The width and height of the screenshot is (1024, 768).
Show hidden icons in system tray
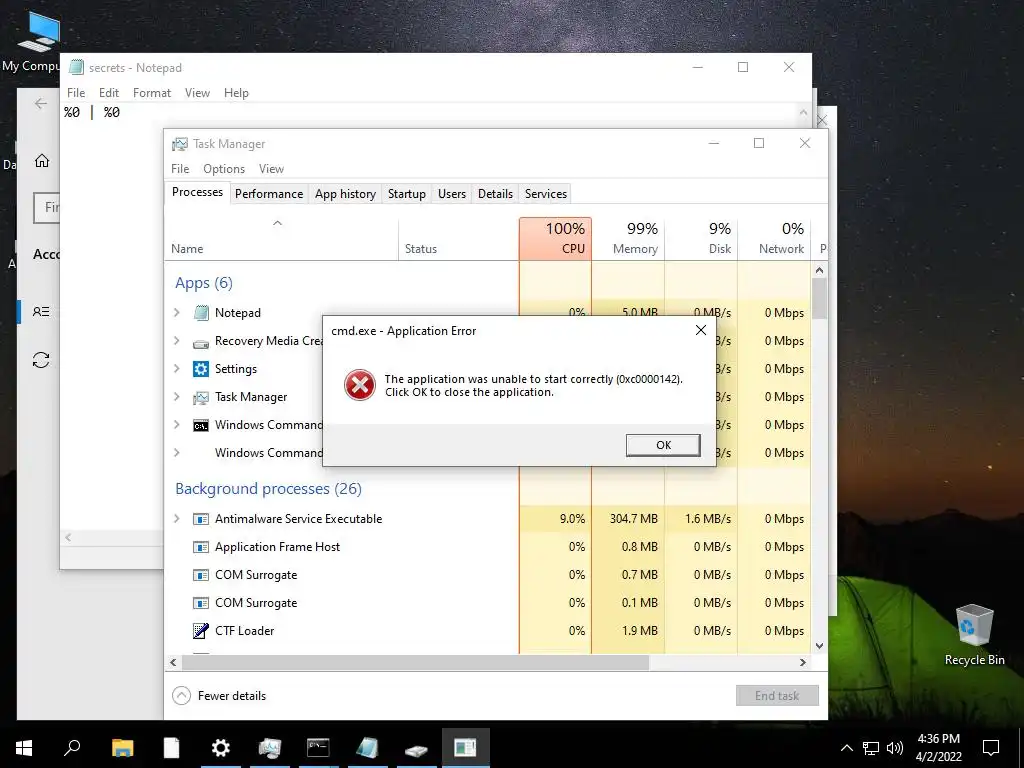pos(846,748)
